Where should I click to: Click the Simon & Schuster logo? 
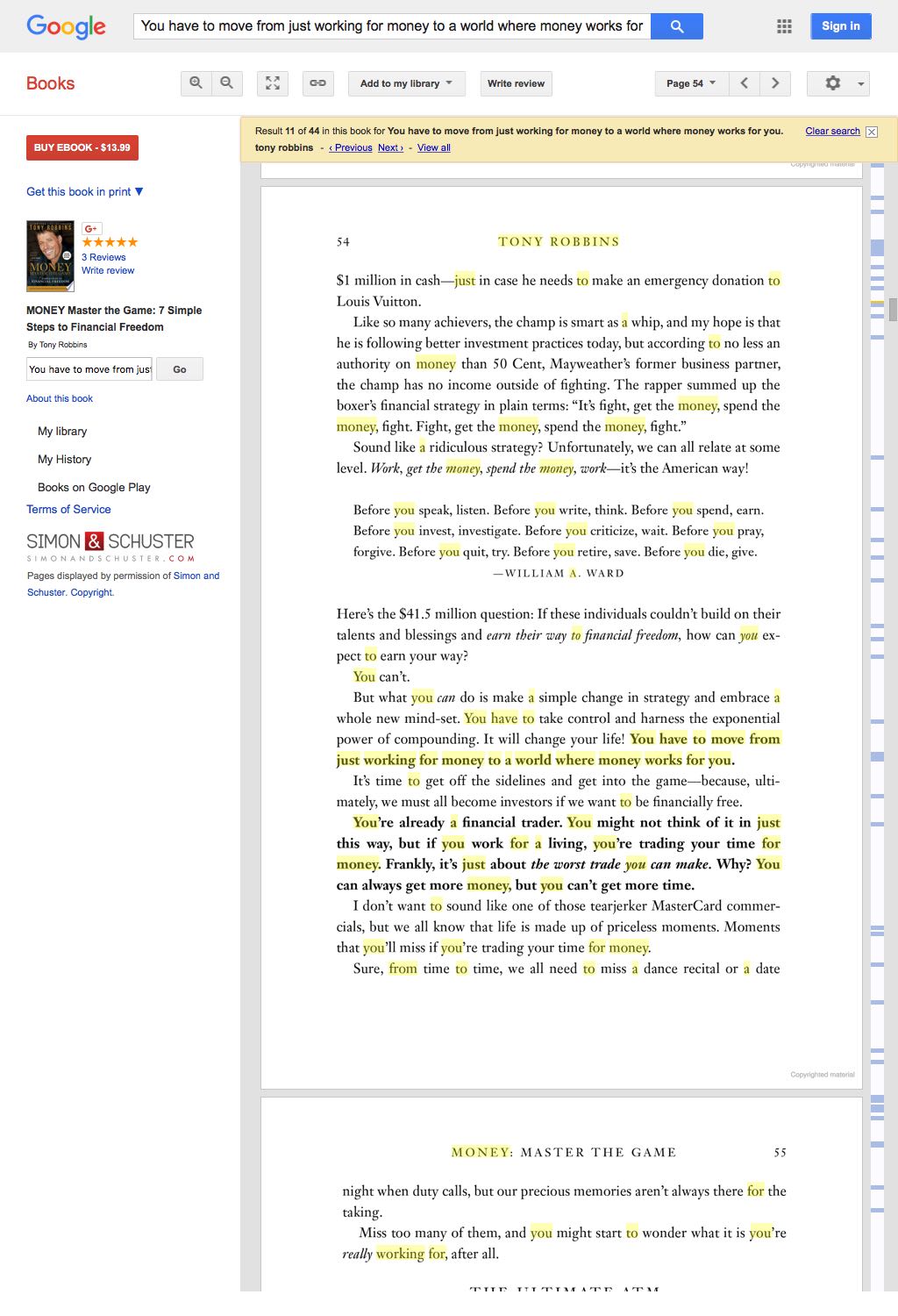110,547
